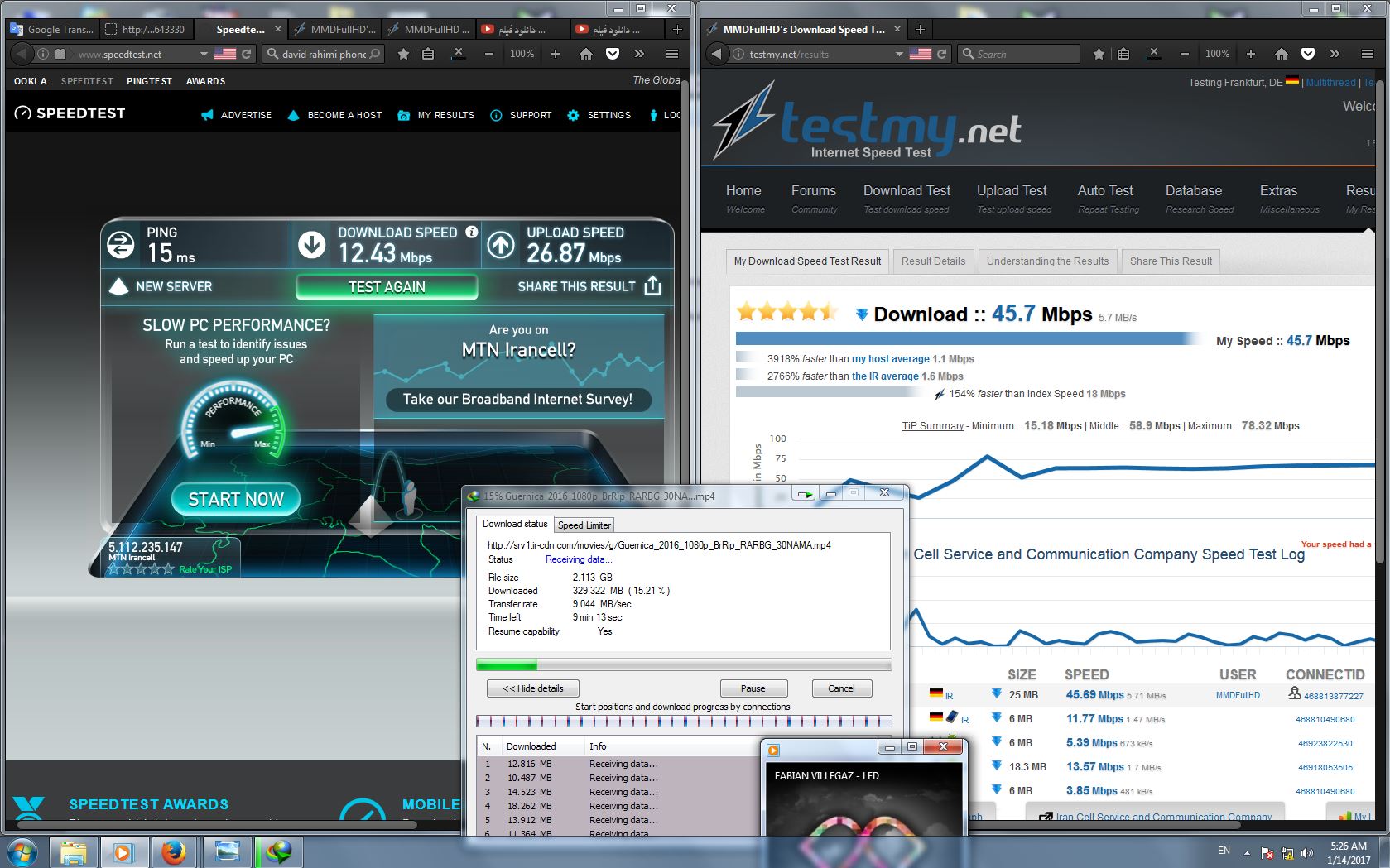This screenshot has width=1390, height=868.
Task: Click the Speedtest Settings gear icon
Action: tap(573, 115)
